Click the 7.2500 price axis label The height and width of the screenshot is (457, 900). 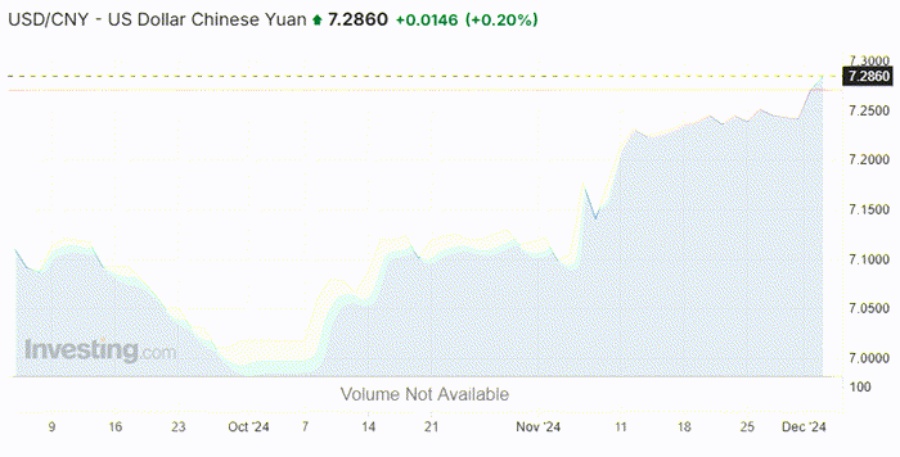click(x=865, y=110)
